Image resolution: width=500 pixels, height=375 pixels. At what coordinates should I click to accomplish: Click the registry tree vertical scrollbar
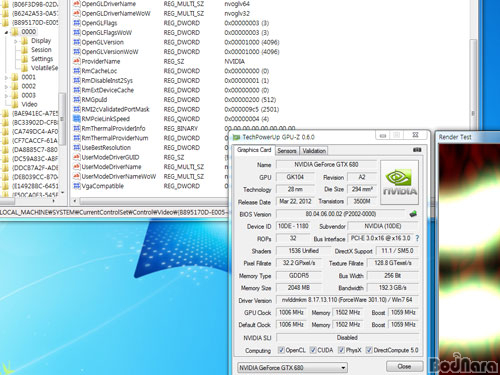(62, 118)
